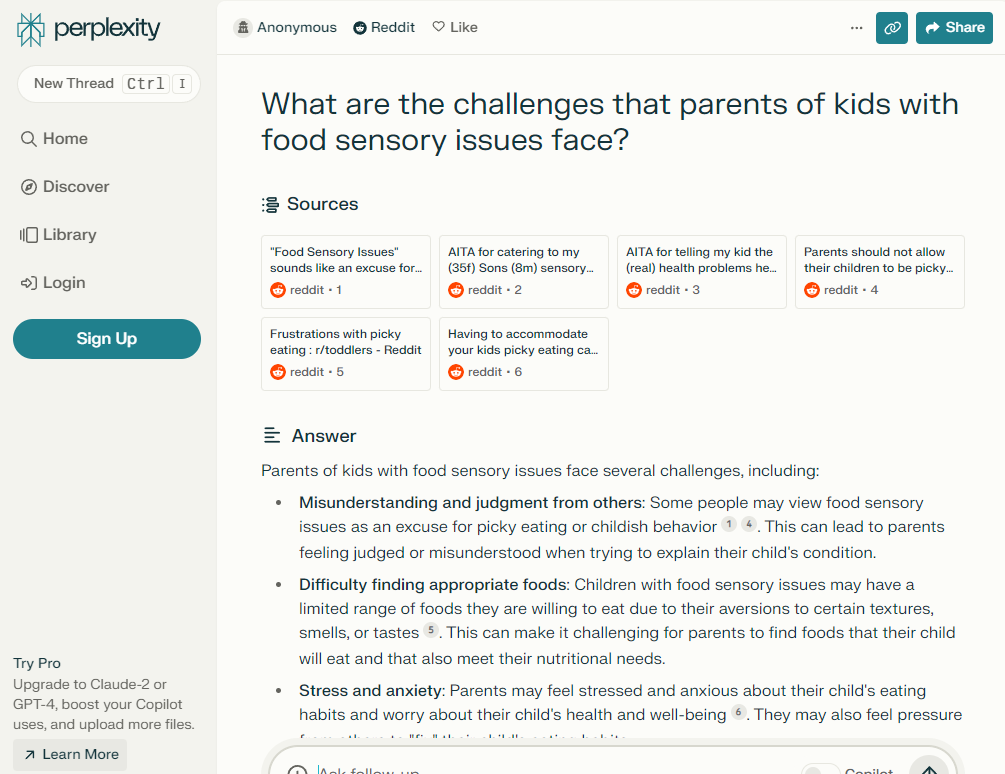The image size is (1005, 774).
Task: Click the Login sidebar entry
Action: pyautogui.click(x=53, y=283)
